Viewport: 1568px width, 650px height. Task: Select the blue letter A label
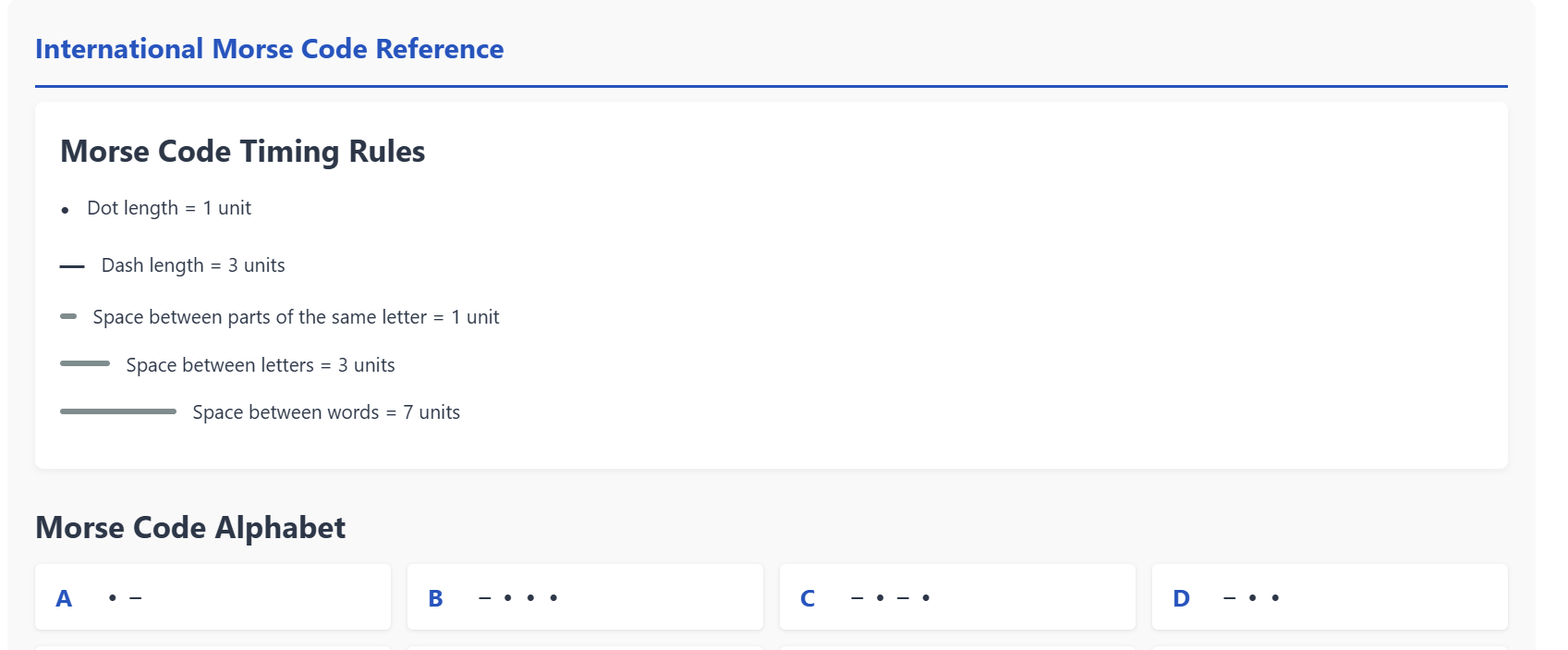(64, 598)
